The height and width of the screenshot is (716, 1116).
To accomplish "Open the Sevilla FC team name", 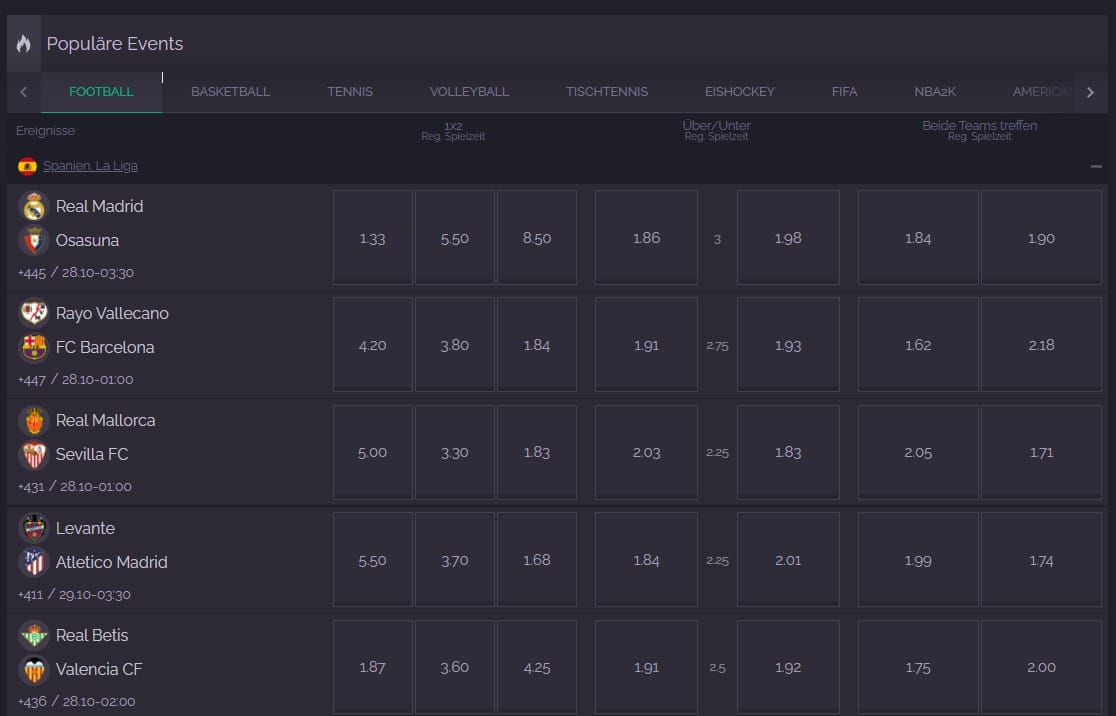I will 92,455.
